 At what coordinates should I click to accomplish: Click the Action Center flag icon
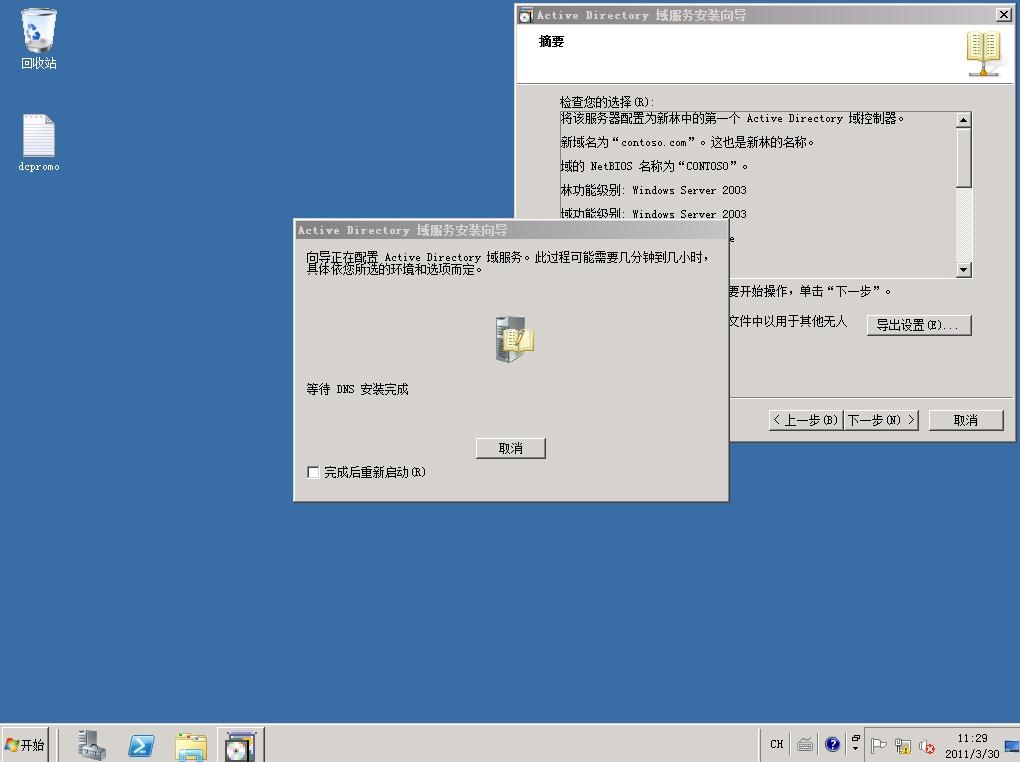pyautogui.click(x=878, y=745)
